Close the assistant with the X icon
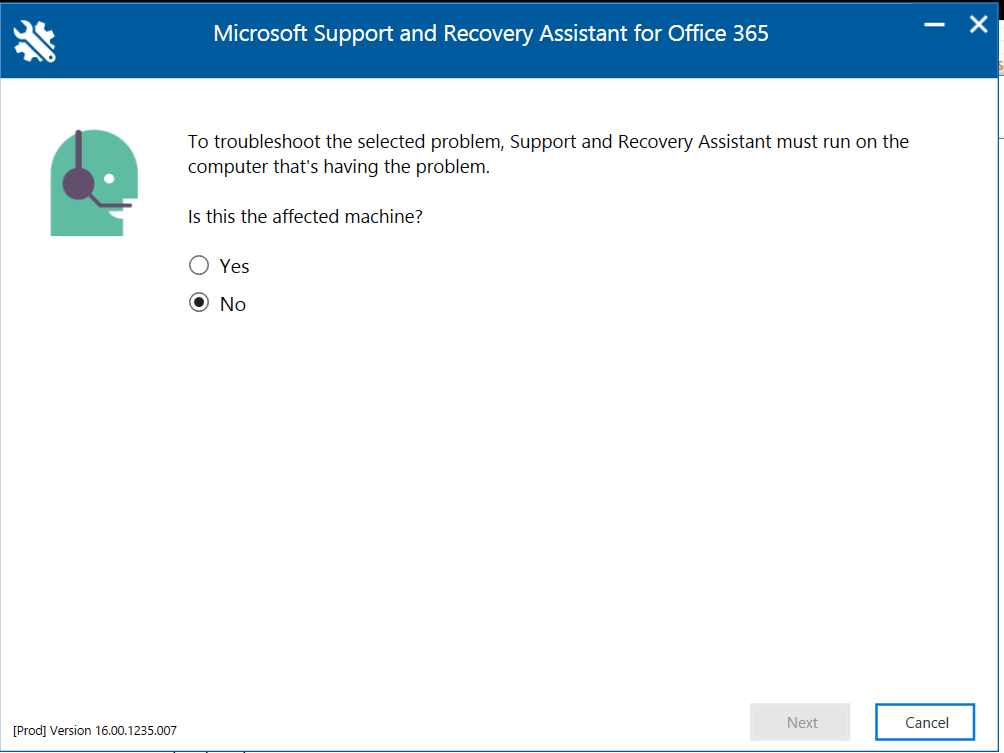Image resolution: width=1004 pixels, height=753 pixels. pos(978,25)
